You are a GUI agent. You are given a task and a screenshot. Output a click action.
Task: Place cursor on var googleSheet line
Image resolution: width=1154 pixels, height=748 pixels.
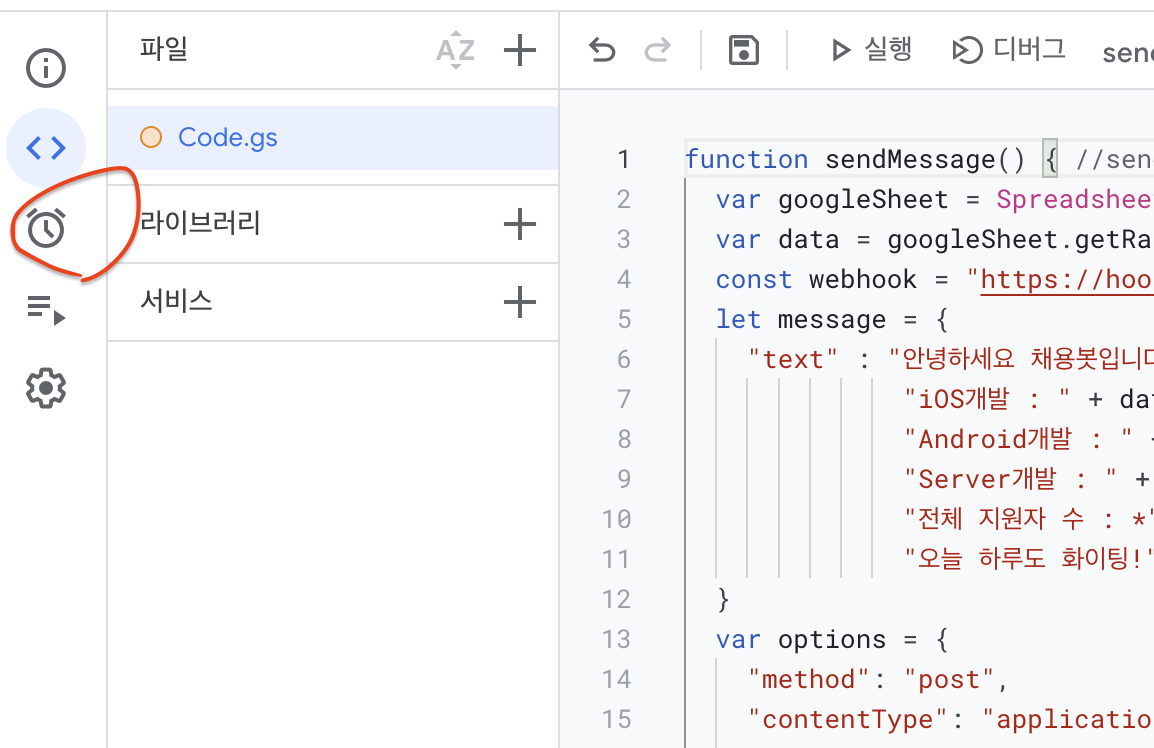[934, 200]
